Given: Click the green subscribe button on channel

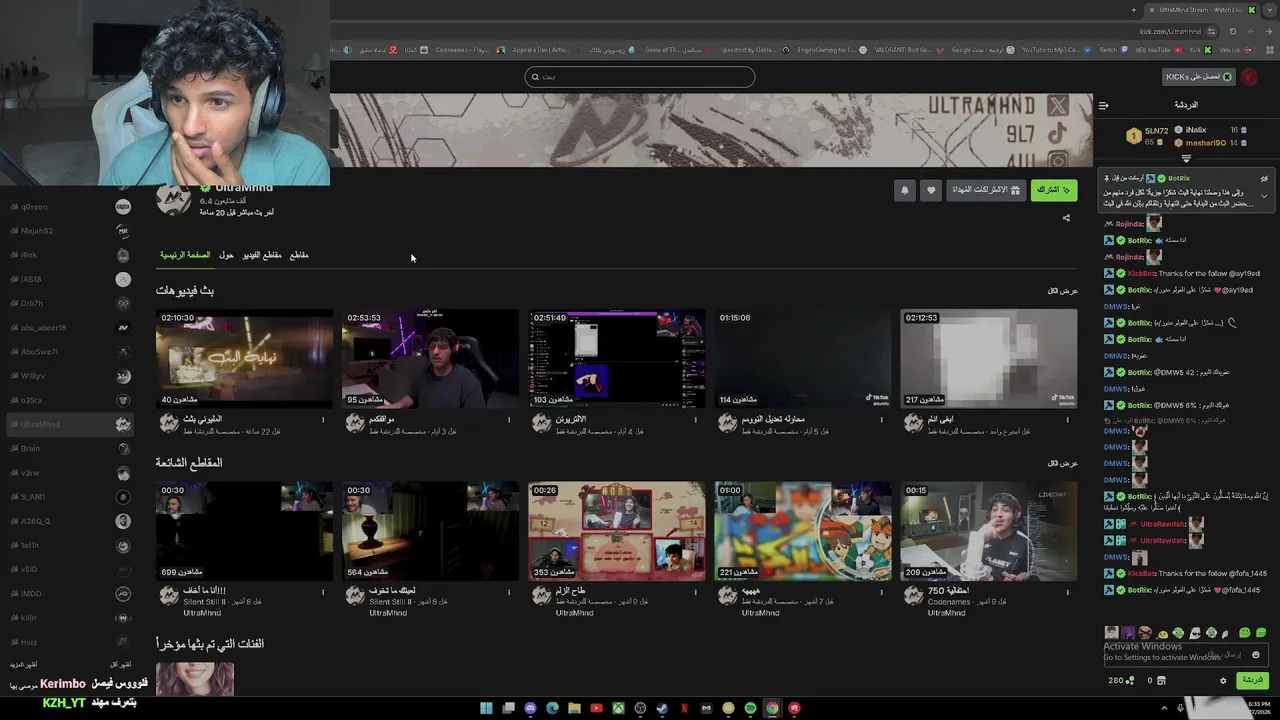Looking at the screenshot, I should click(1053, 190).
